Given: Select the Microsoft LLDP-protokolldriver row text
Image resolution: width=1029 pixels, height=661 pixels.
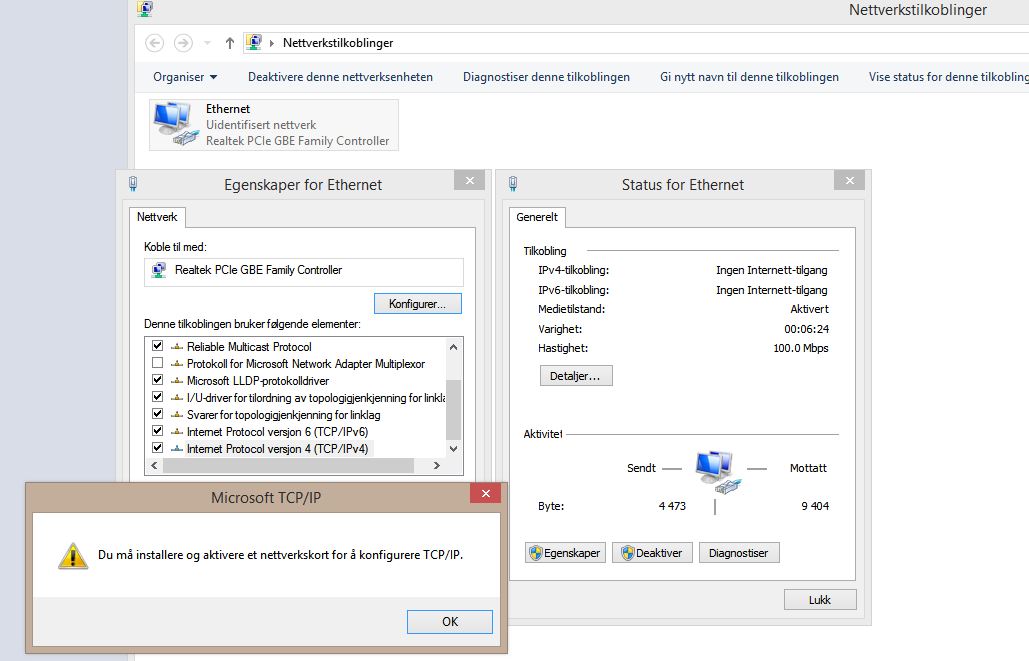Looking at the screenshot, I should 258,381.
